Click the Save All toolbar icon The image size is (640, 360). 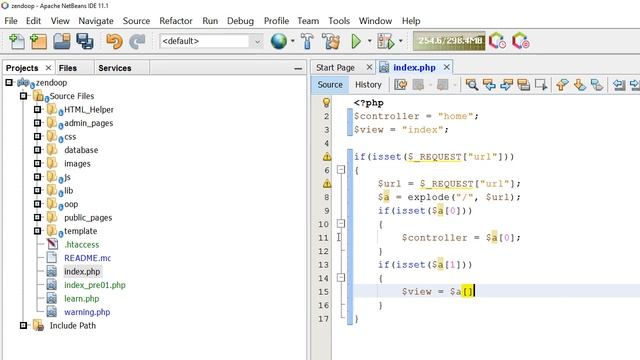click(85, 41)
